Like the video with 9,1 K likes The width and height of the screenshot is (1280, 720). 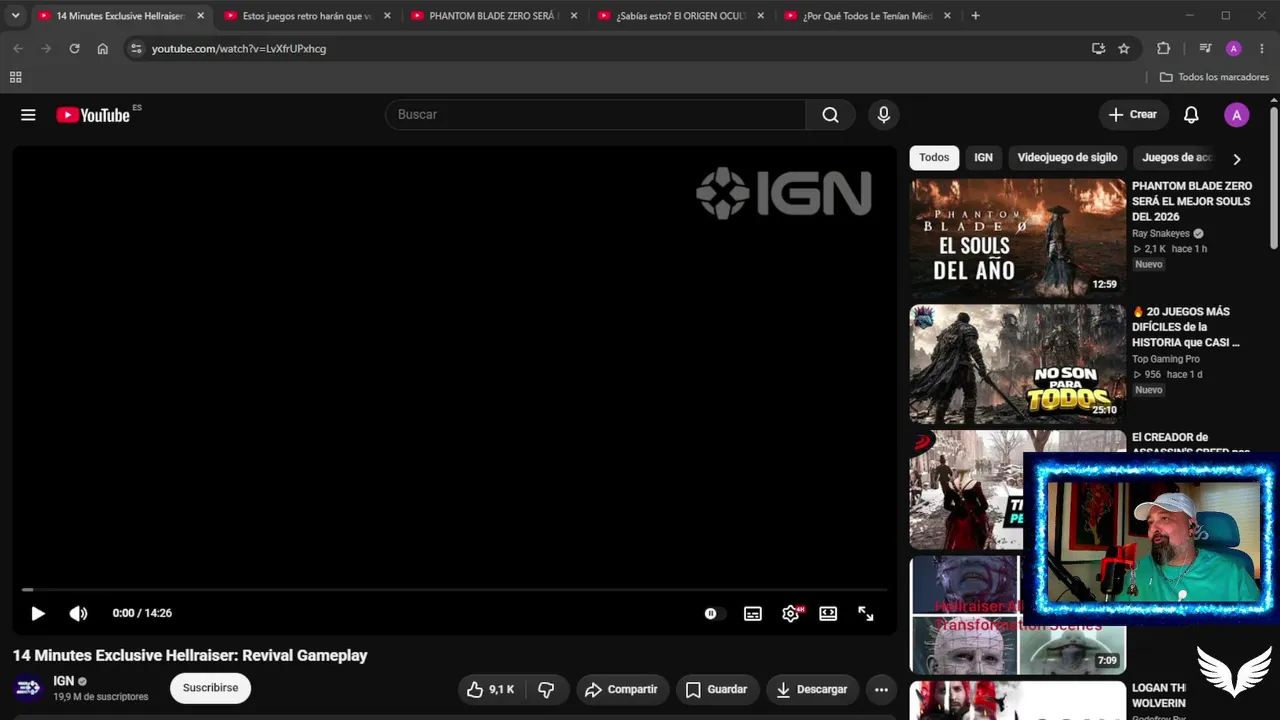[x=490, y=689]
